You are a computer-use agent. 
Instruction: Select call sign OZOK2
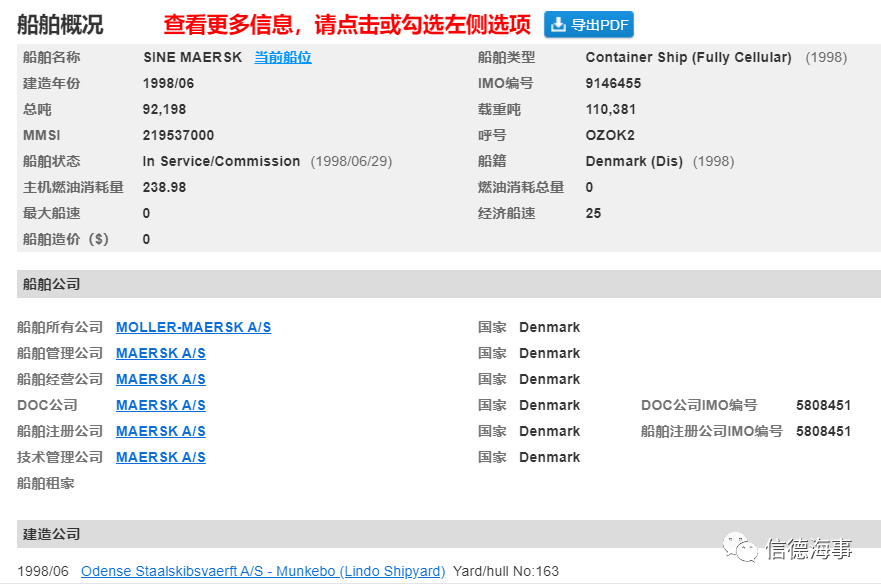pos(610,135)
